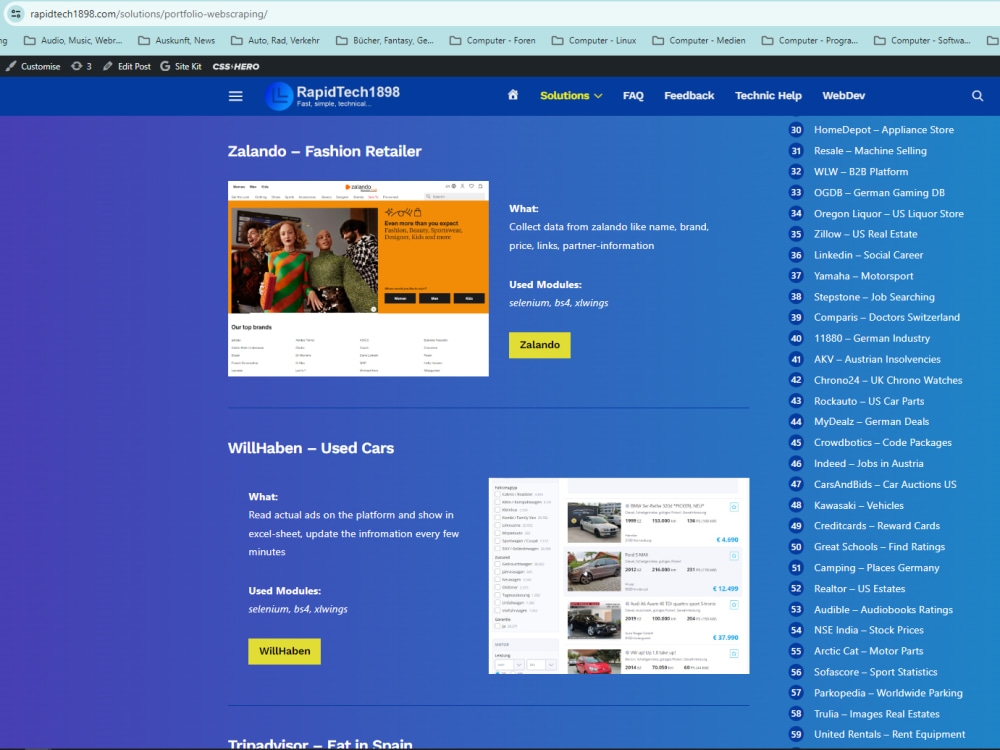Image resolution: width=1000 pixels, height=750 pixels.
Task: Open the WebDev menu item
Action: coord(843,96)
